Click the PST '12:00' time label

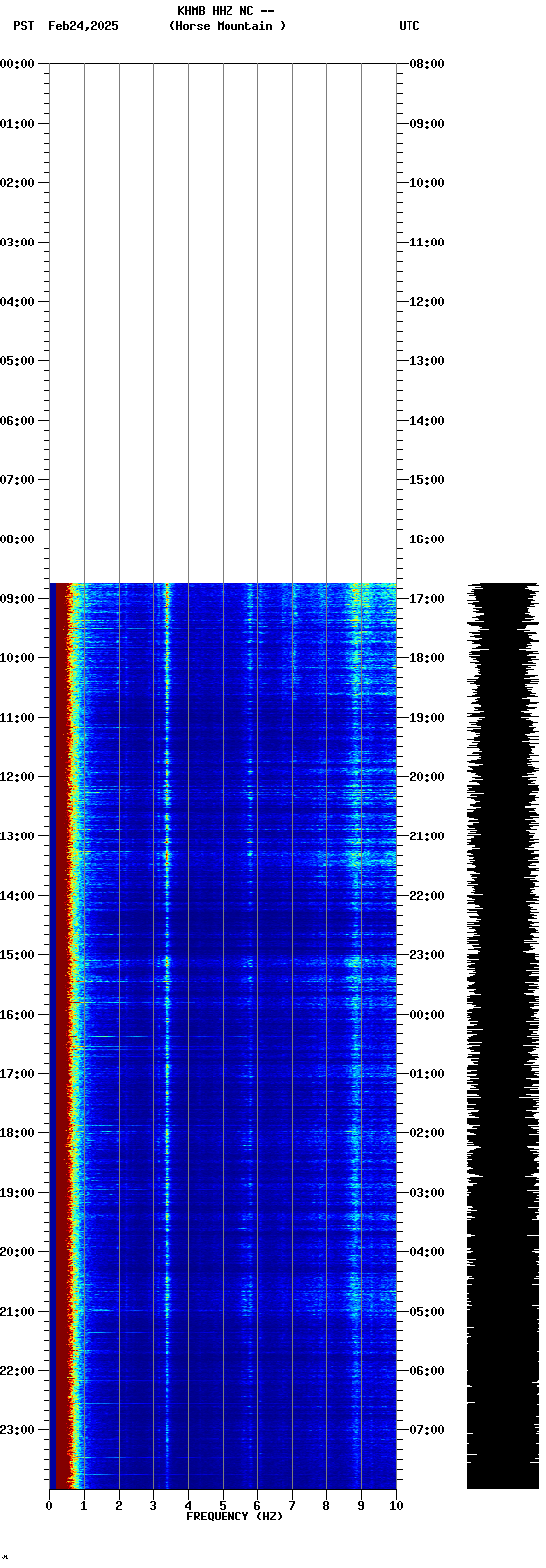tap(17, 777)
